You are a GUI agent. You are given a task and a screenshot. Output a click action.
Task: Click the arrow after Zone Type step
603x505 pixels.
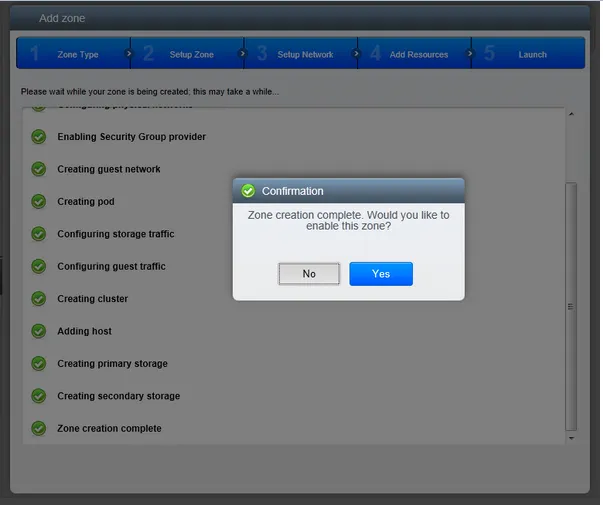pyautogui.click(x=129, y=53)
